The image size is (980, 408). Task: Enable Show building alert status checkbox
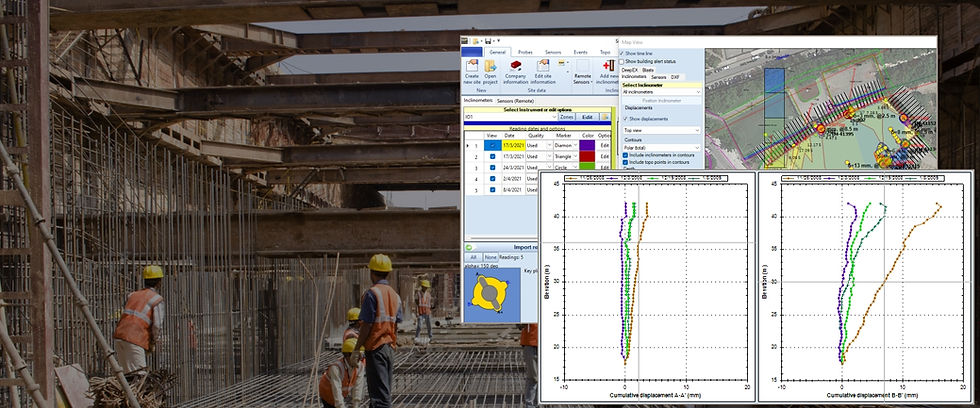[621, 62]
